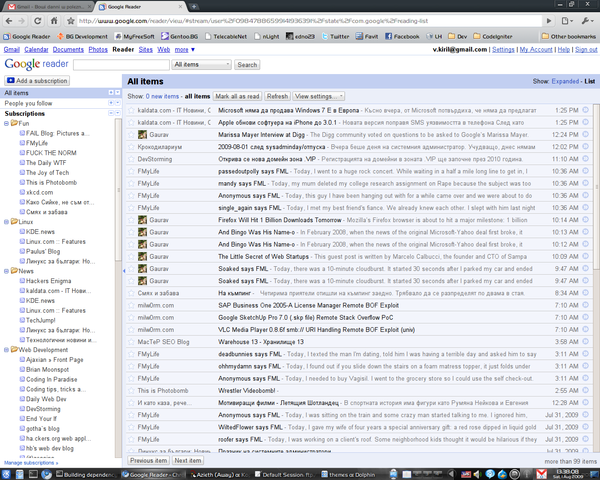Image resolution: width=600 pixels, height=480 pixels.
Task: Reload the page with the refresh icon
Action: [38, 21]
